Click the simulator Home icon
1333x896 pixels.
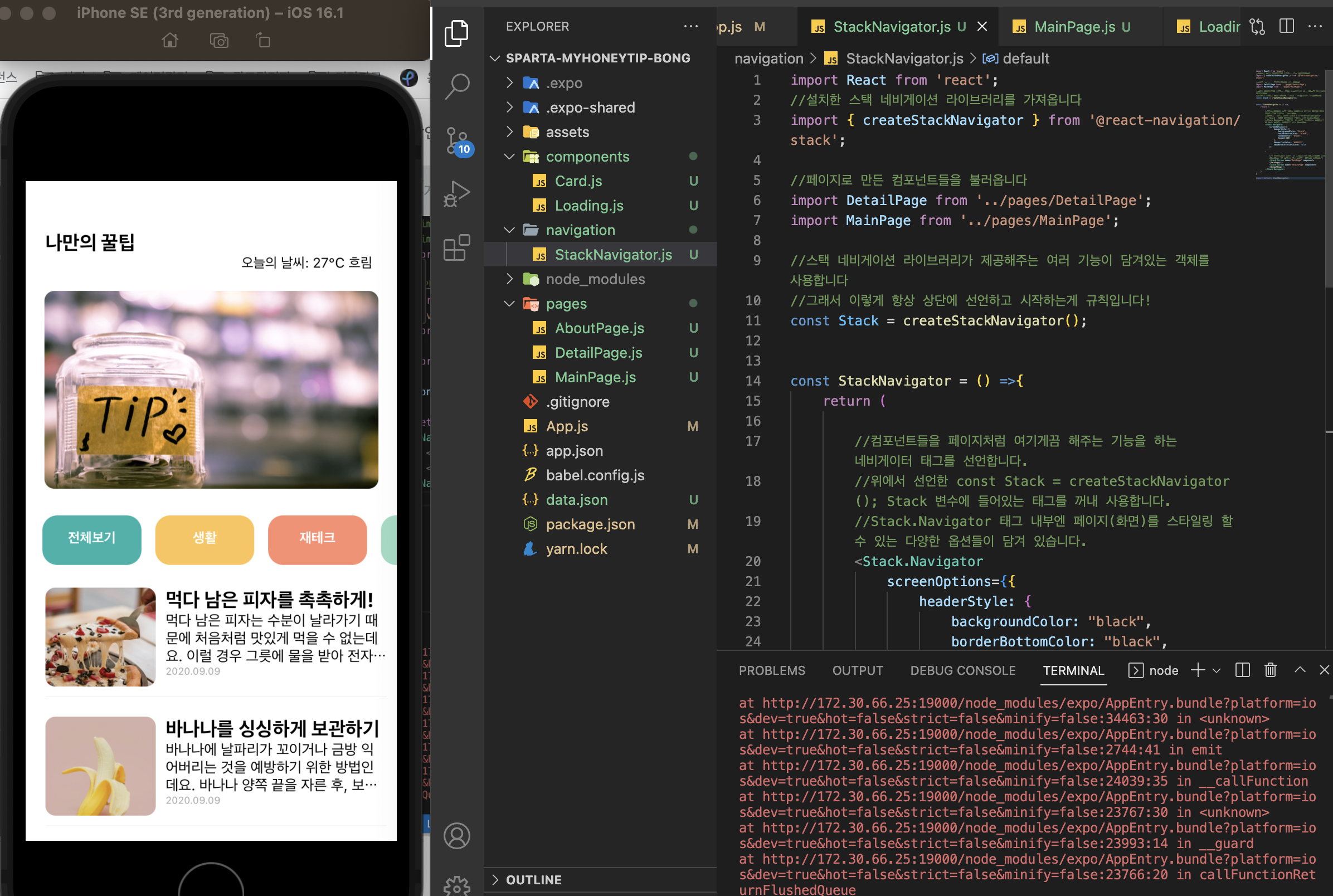coord(170,40)
